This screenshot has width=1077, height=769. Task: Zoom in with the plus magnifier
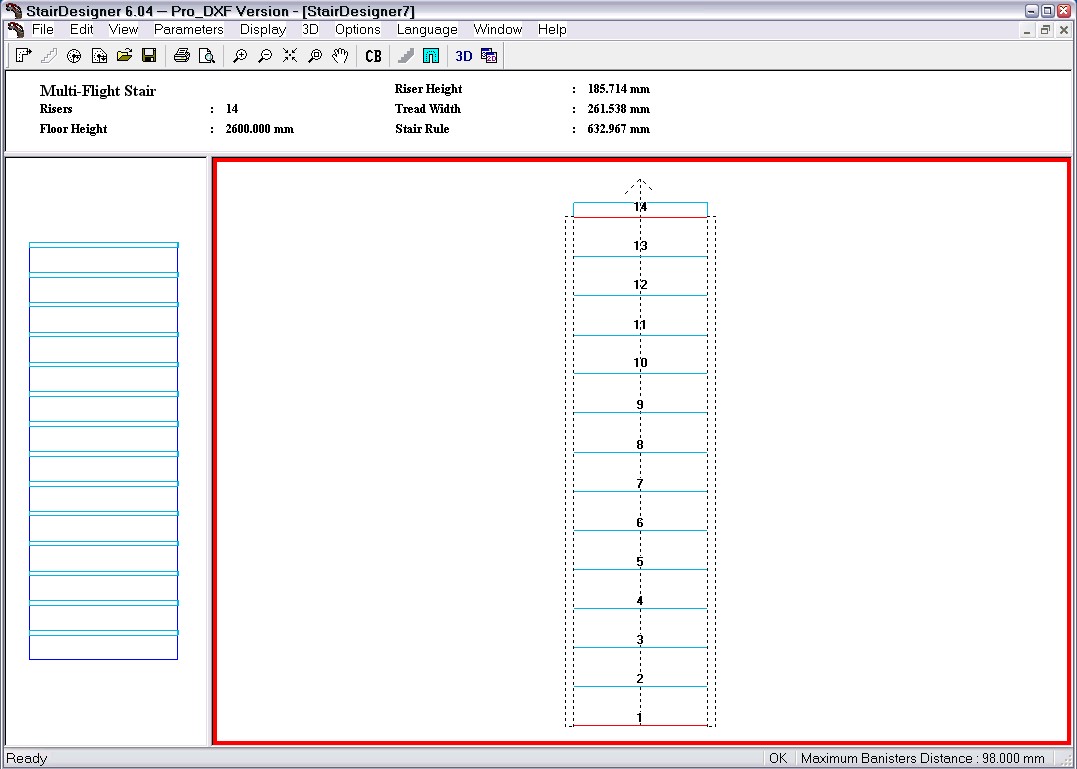pyautogui.click(x=240, y=56)
